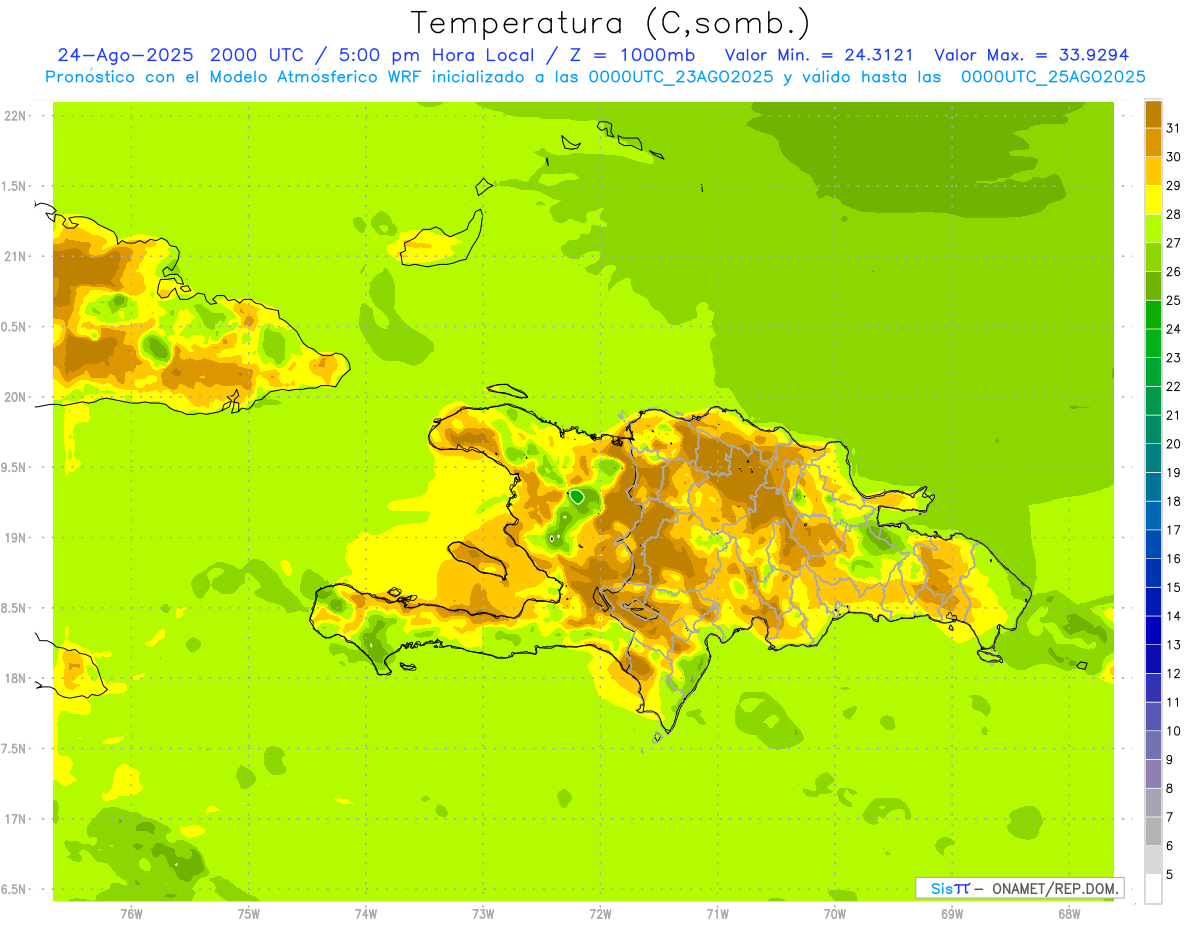Click the '7.5N' latitude axis label
This screenshot has width=1200, height=927.
click(x=14, y=749)
